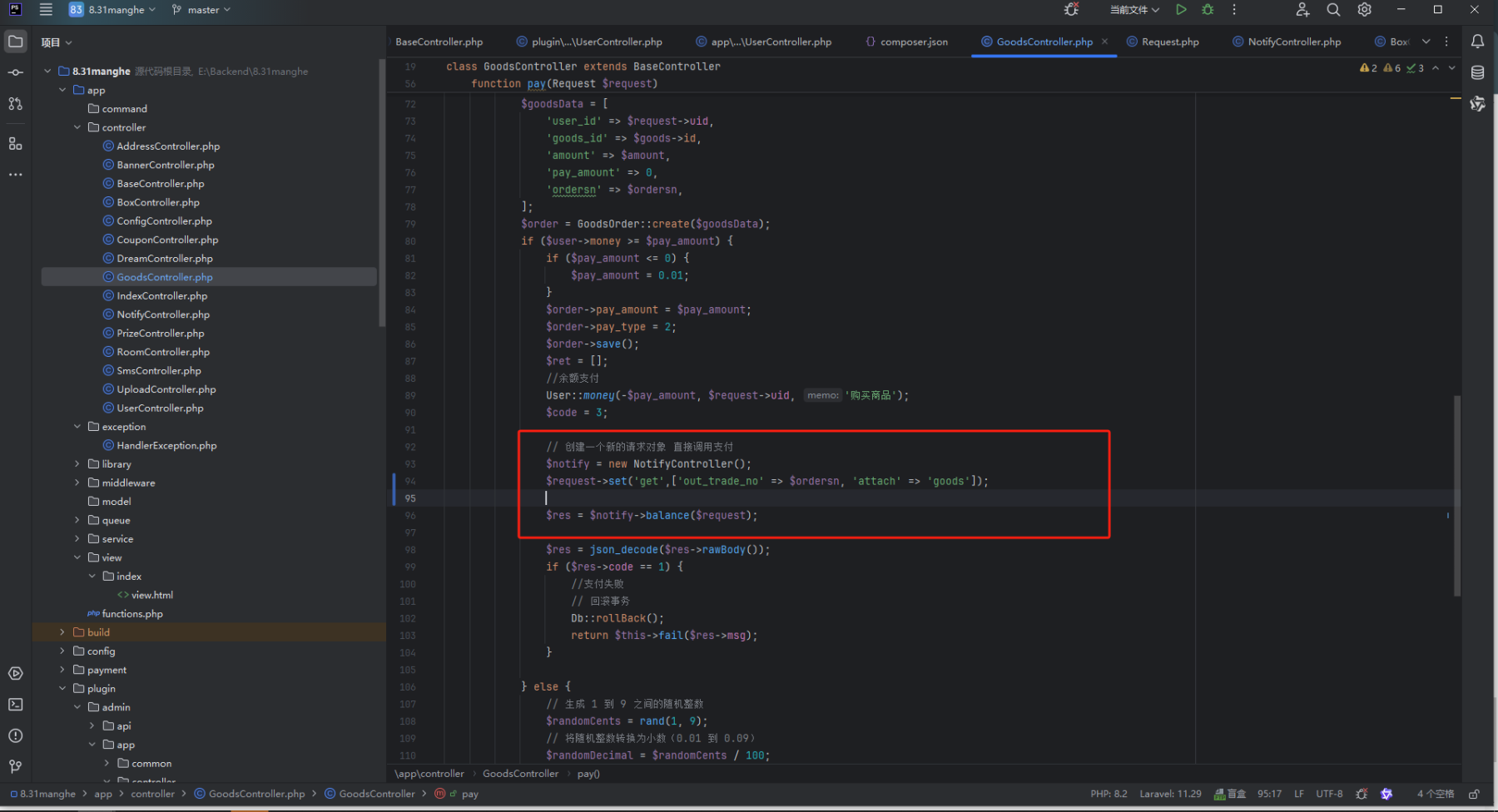This screenshot has width=1498, height=812.
Task: Open inspection warnings widget showing 2
Action: point(1368,68)
